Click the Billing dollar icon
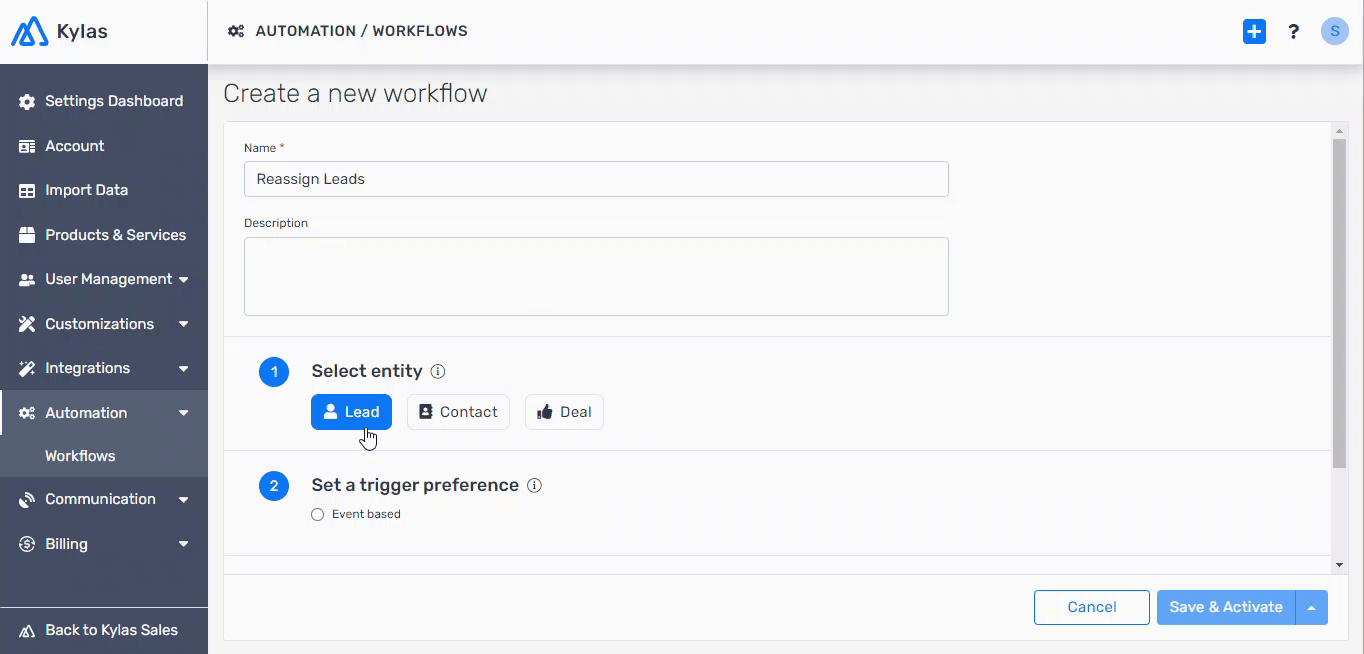 click(x=27, y=544)
